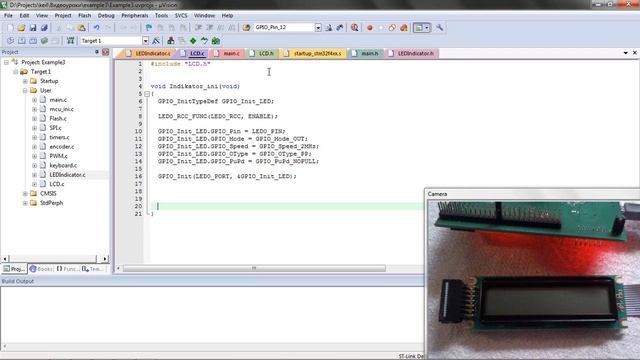The height and width of the screenshot is (360, 640).
Task: Select LEDIndicator.c in project tree
Action: click(67, 175)
